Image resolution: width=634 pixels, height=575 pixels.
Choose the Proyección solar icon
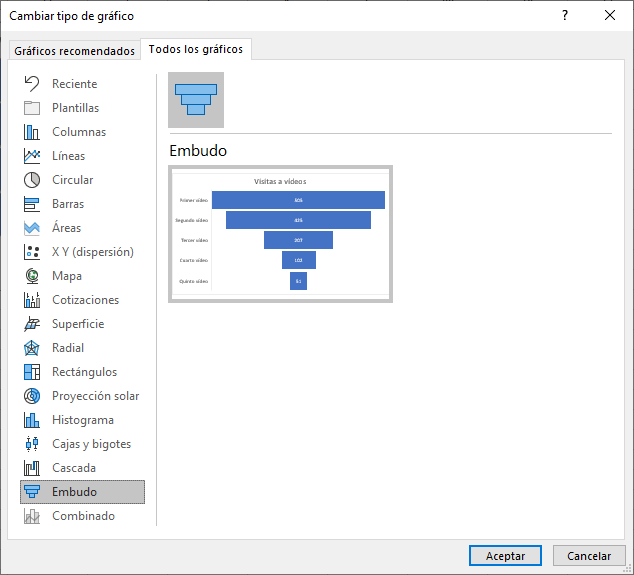tap(32, 396)
